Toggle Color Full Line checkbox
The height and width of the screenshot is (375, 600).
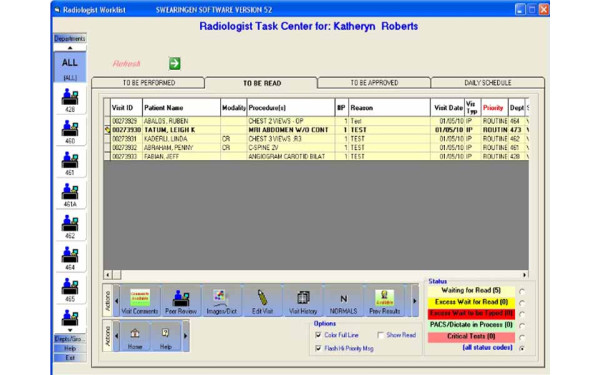pos(318,335)
